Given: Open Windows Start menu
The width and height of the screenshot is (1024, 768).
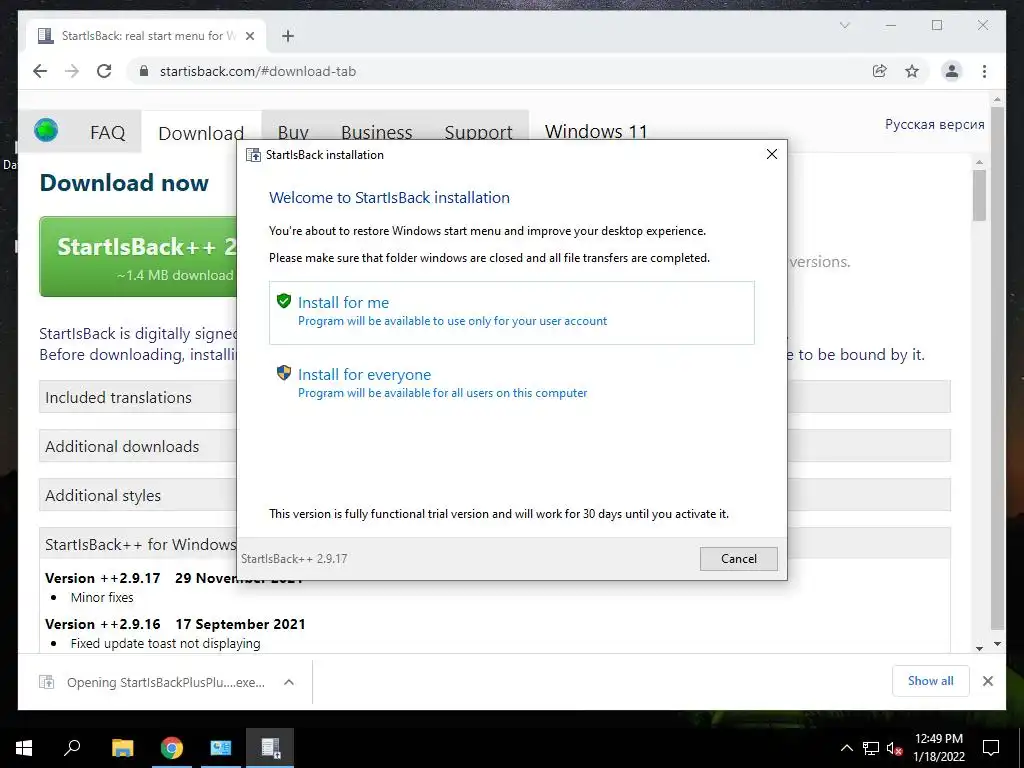Looking at the screenshot, I should (24, 748).
